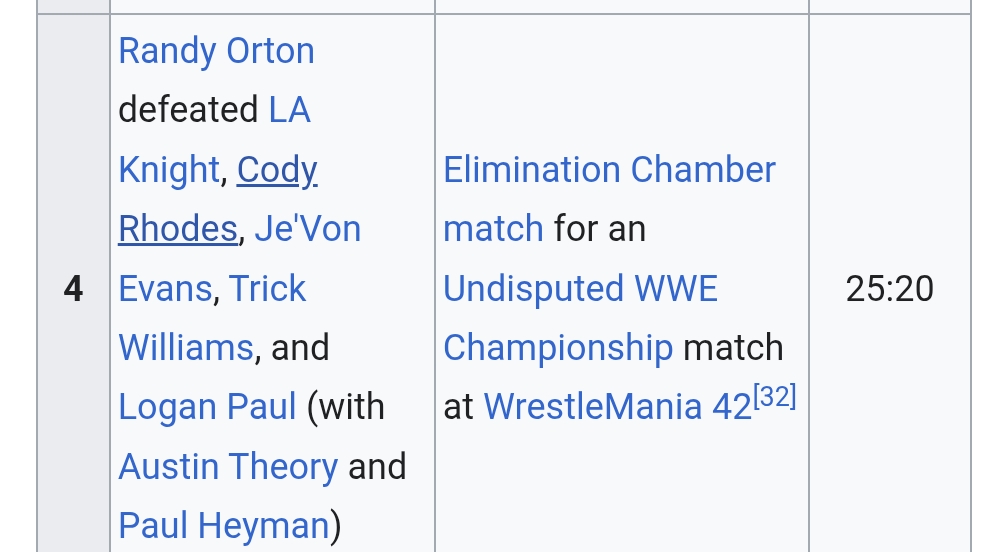This screenshot has height=552, width=1008.
Task: Click plain word 'match' after Championship
Action: coord(732,348)
